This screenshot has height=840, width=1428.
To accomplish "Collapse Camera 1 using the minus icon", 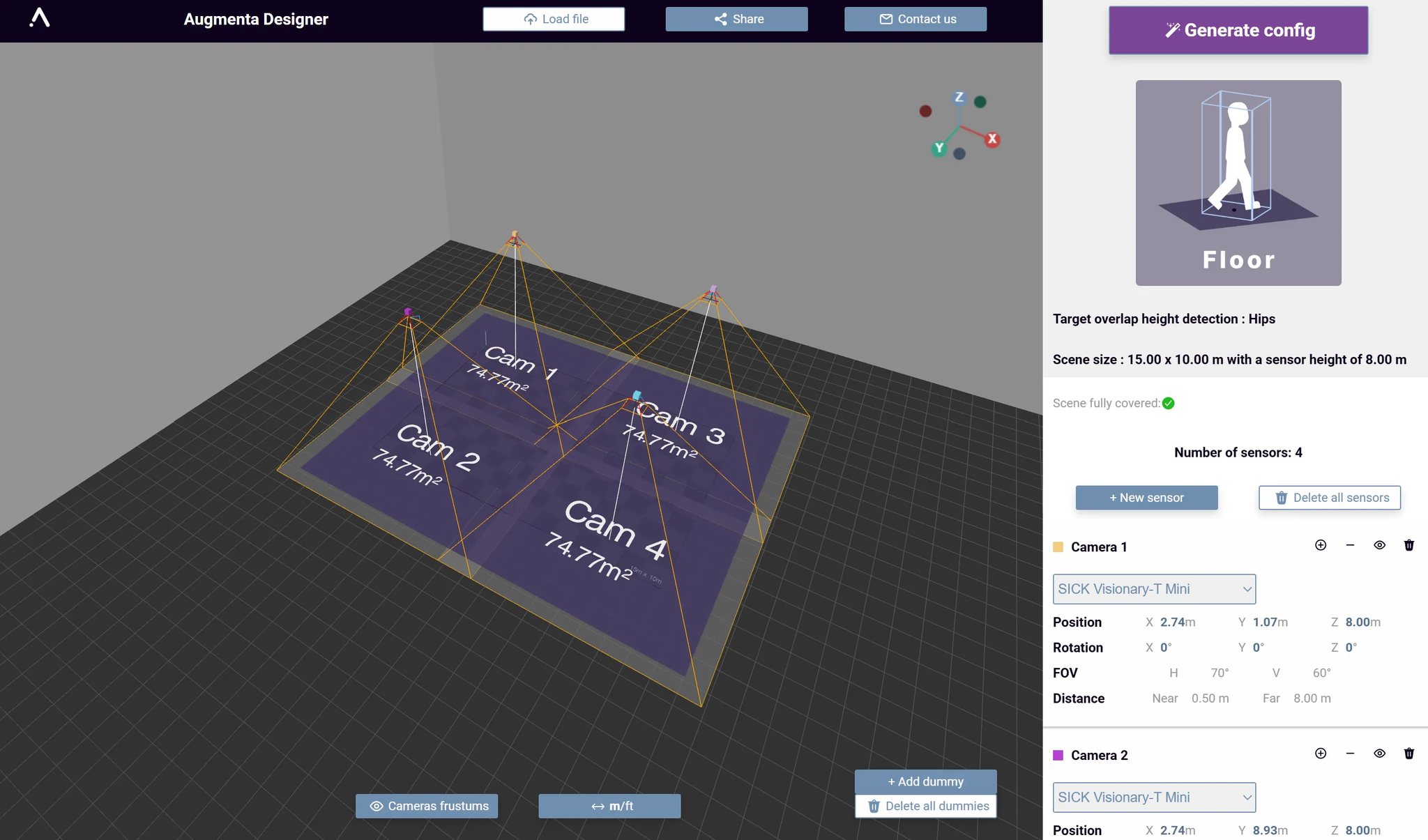I will pos(1350,545).
